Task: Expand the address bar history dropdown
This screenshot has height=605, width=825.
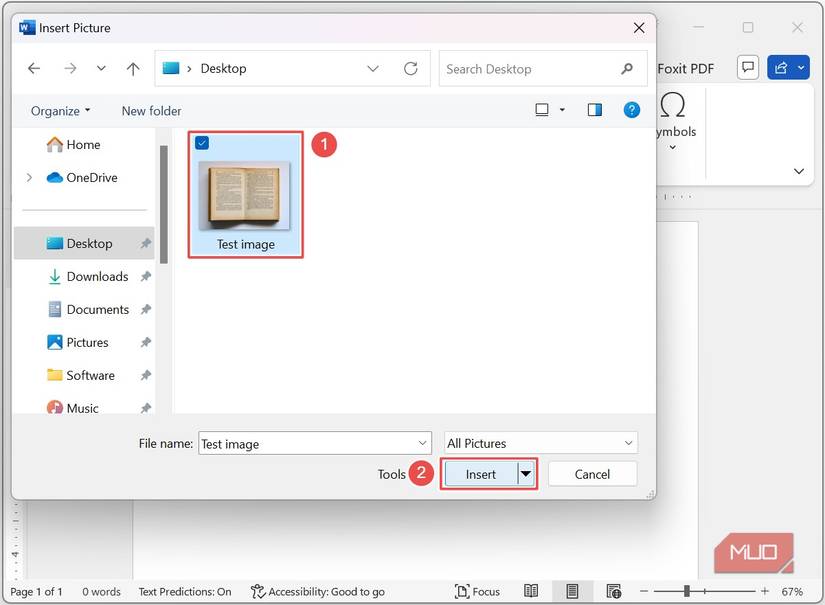Action: point(373,68)
